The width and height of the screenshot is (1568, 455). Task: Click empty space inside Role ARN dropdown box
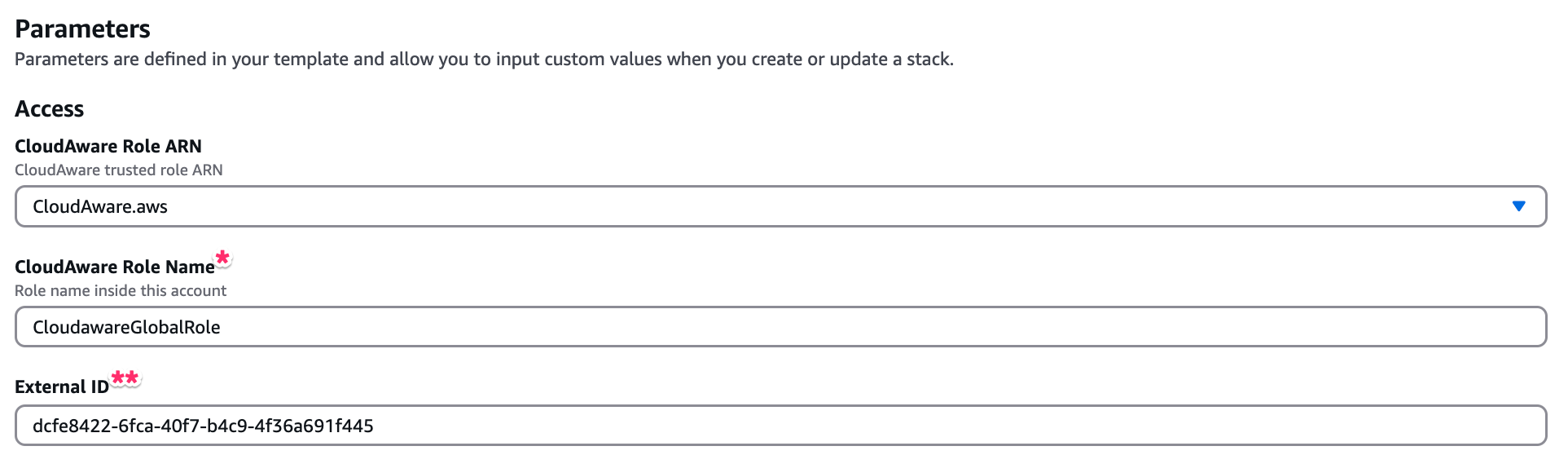tap(815, 206)
